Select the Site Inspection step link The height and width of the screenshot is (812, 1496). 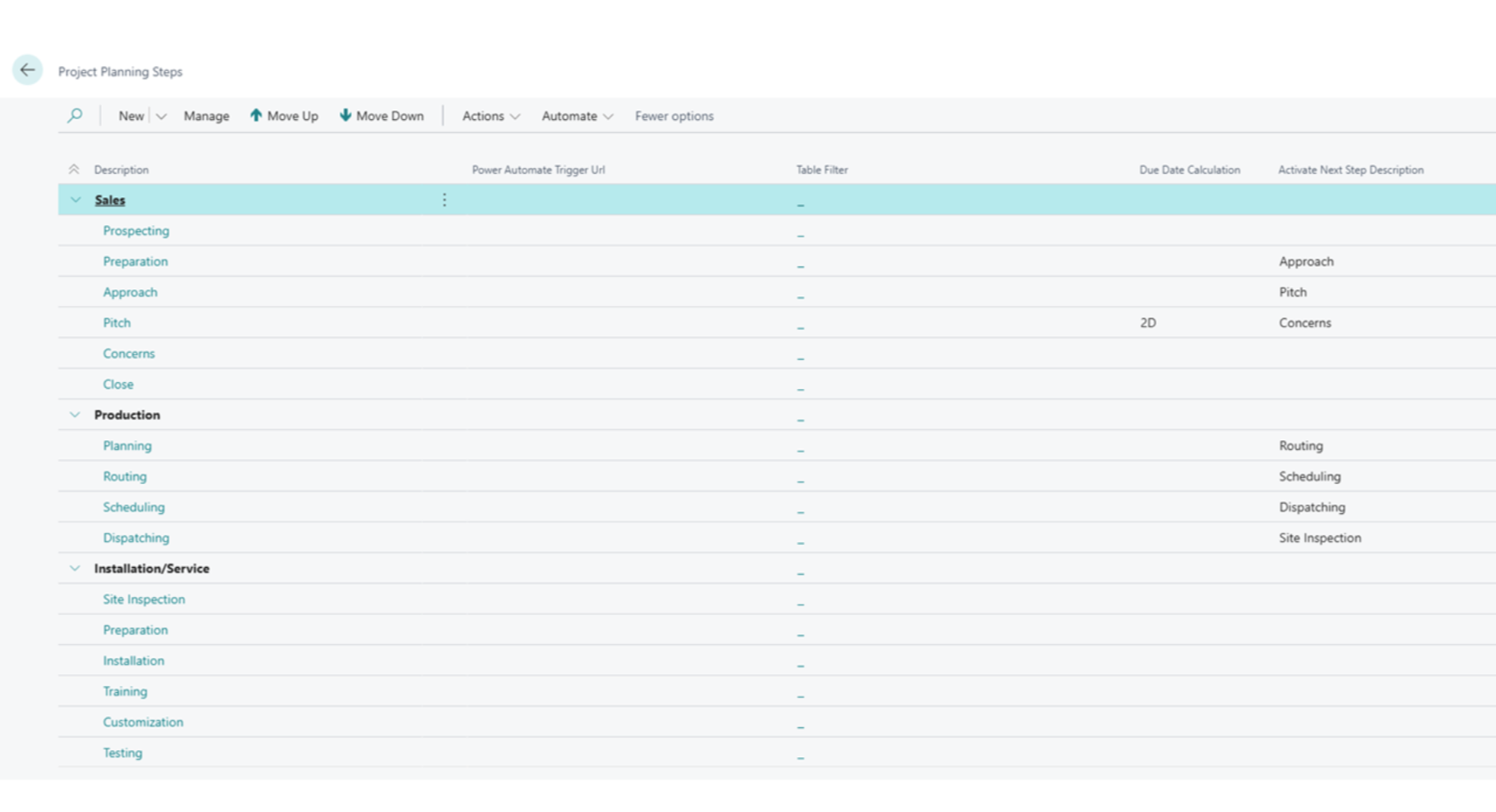pyautogui.click(x=144, y=600)
